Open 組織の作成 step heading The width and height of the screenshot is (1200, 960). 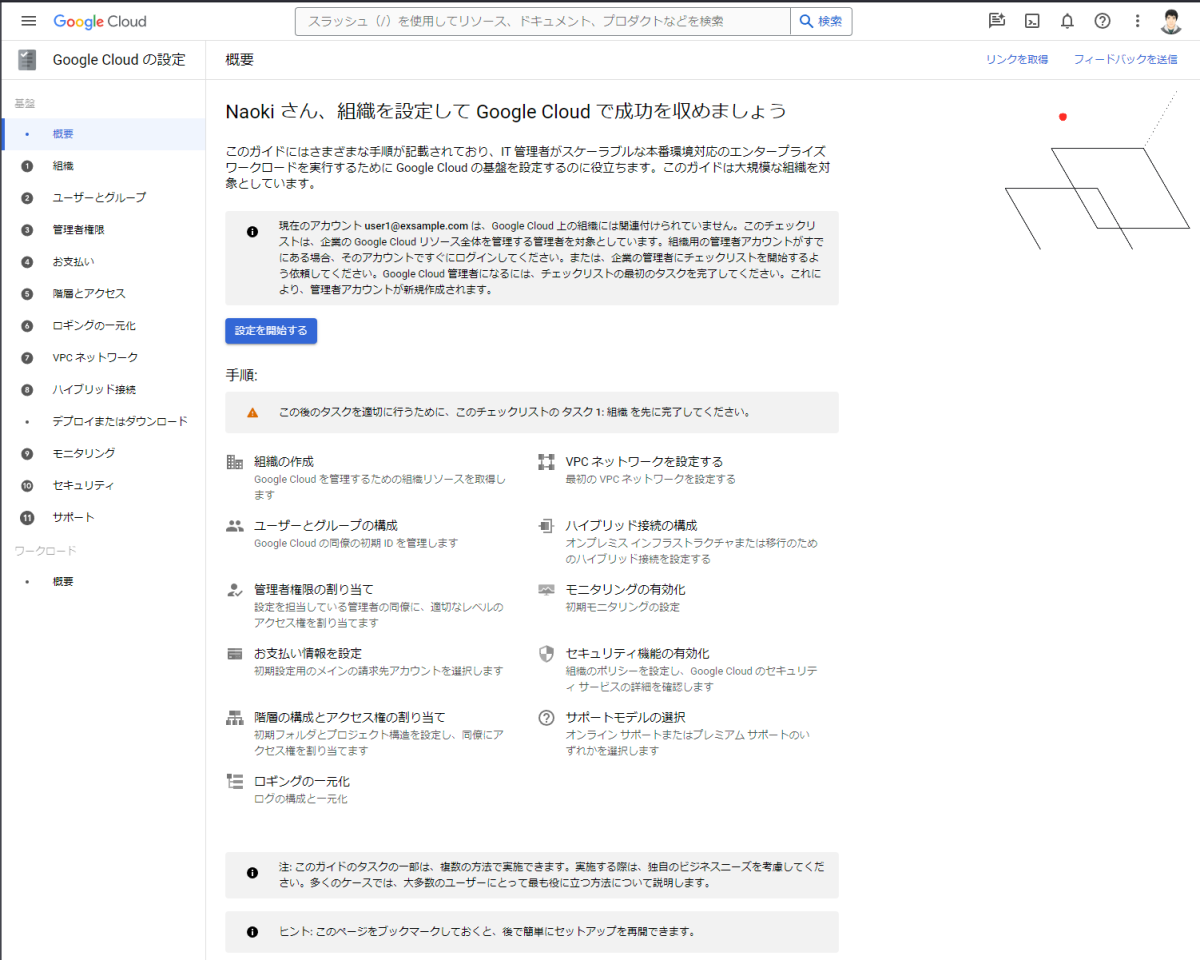tap(284, 462)
